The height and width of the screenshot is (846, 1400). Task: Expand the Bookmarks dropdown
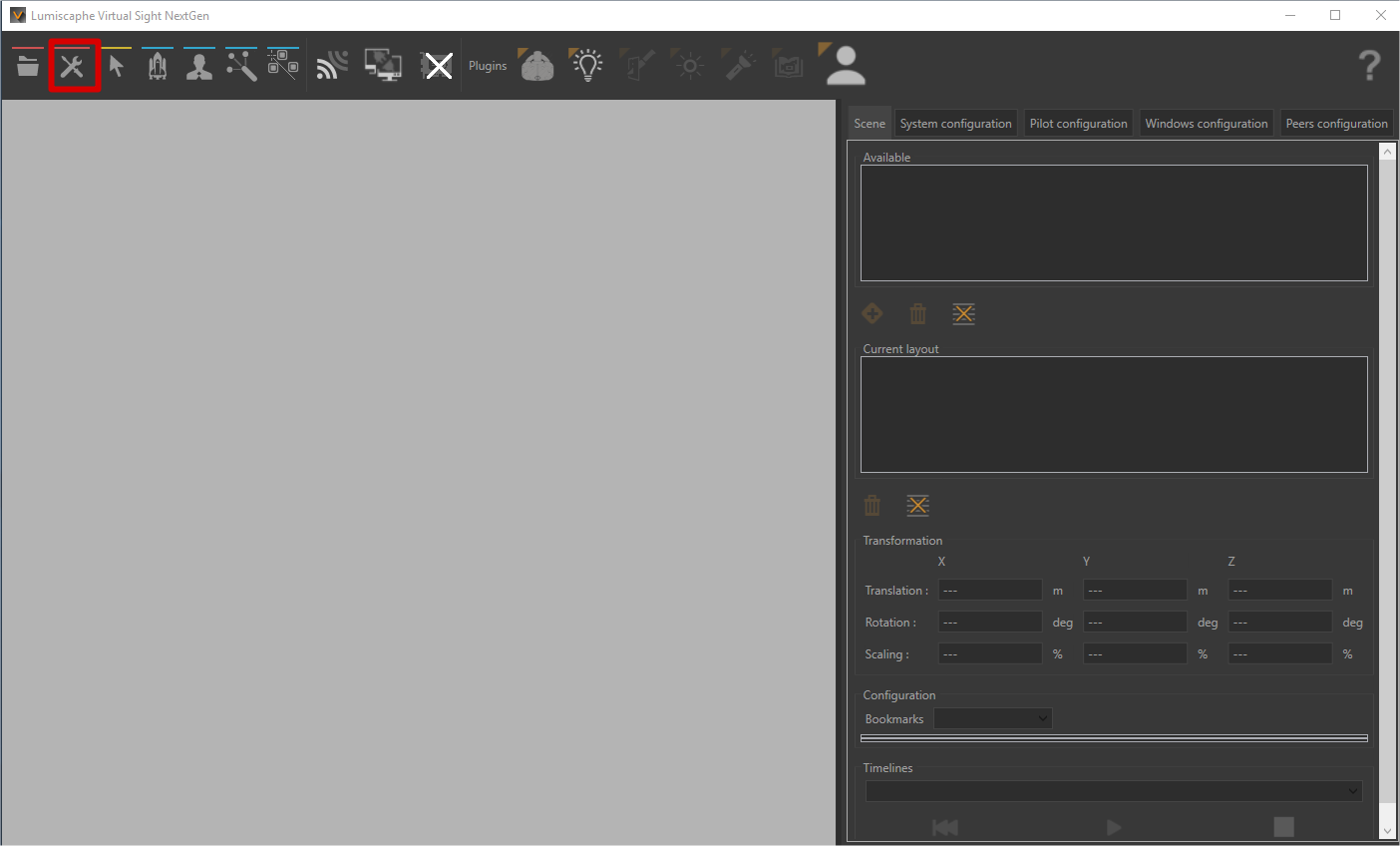pos(992,718)
